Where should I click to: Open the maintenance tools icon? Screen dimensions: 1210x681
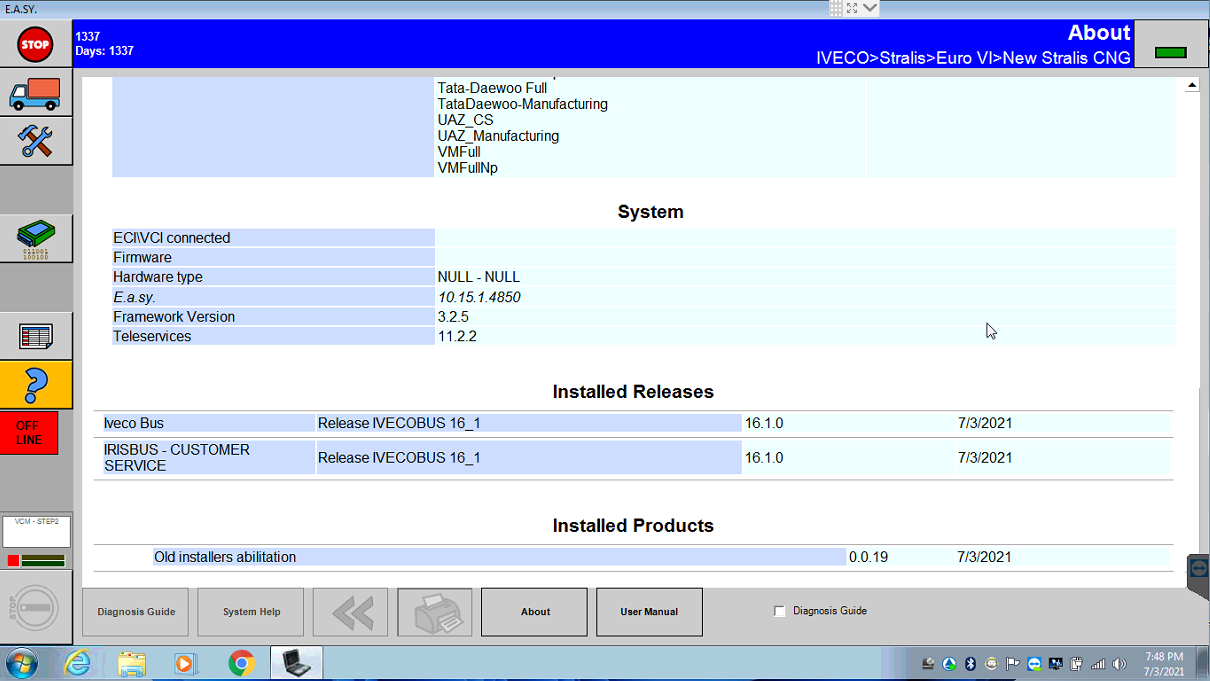click(x=36, y=141)
